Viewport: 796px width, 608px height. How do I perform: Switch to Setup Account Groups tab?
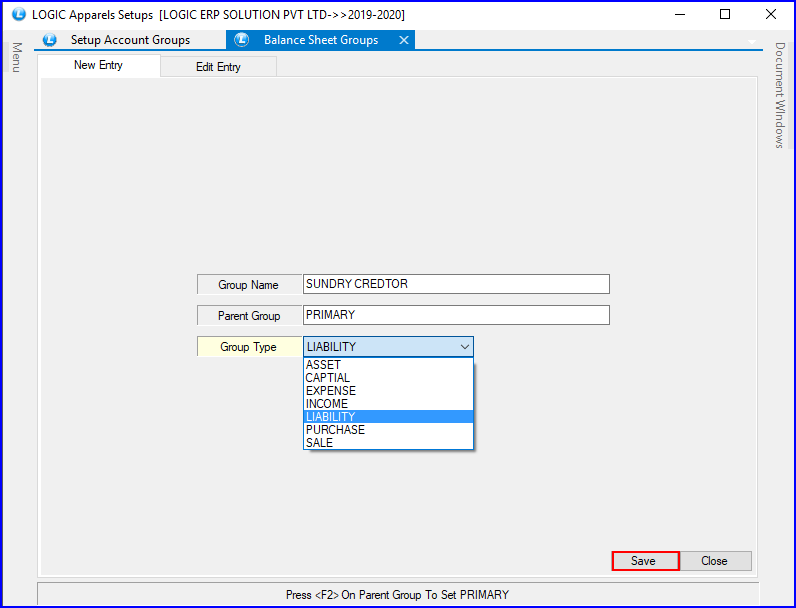click(130, 40)
